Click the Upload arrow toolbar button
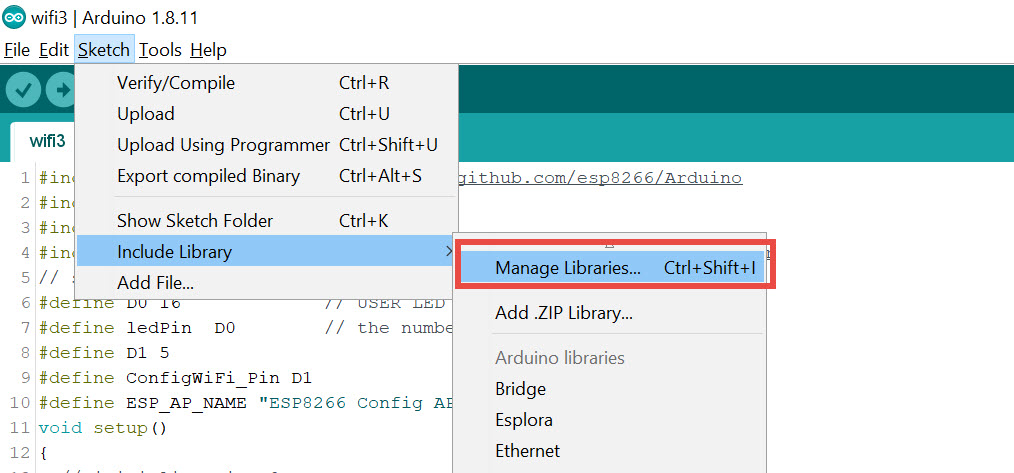 [61, 90]
